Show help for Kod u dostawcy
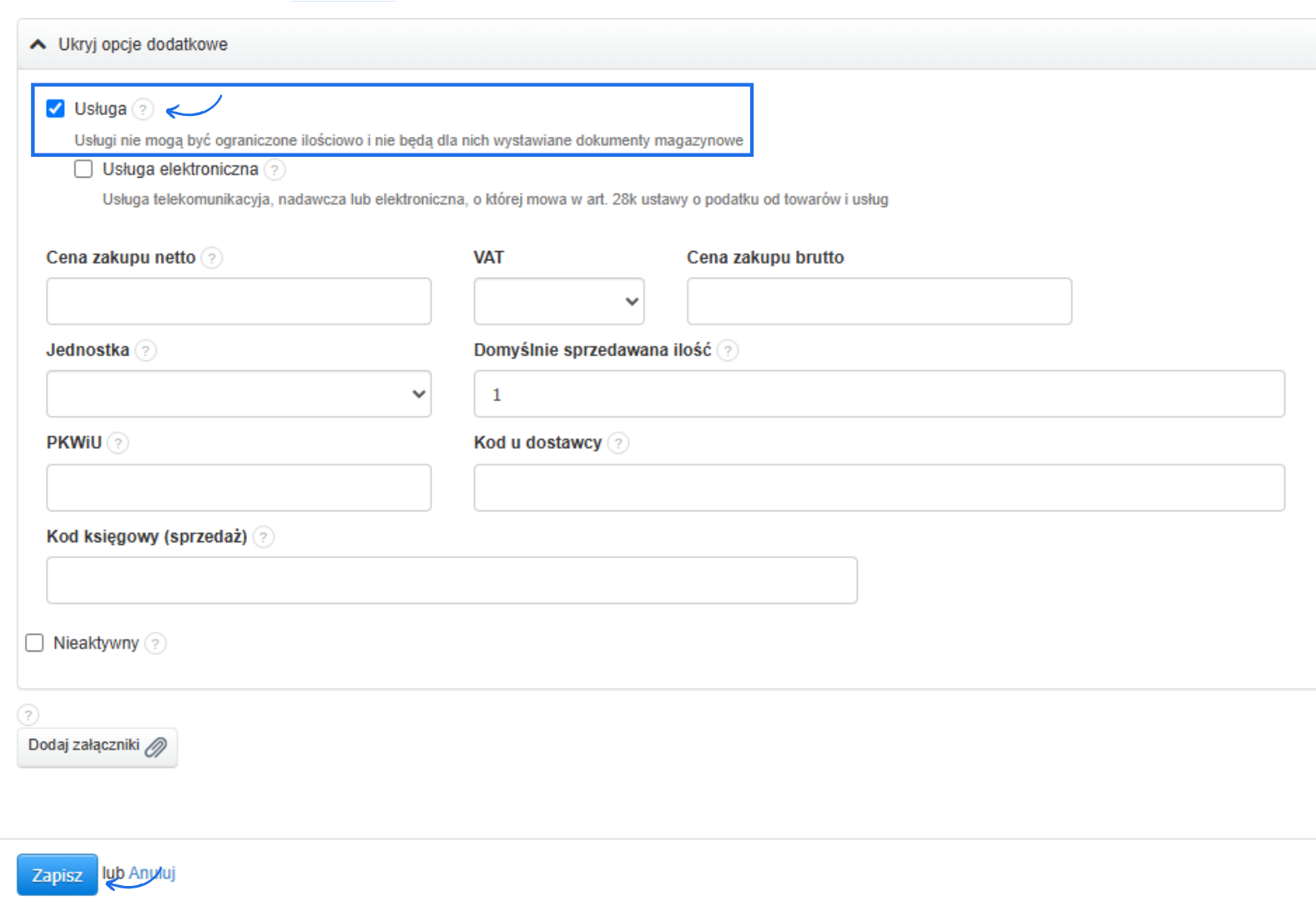Screen dimensions: 1316x901 click(618, 443)
